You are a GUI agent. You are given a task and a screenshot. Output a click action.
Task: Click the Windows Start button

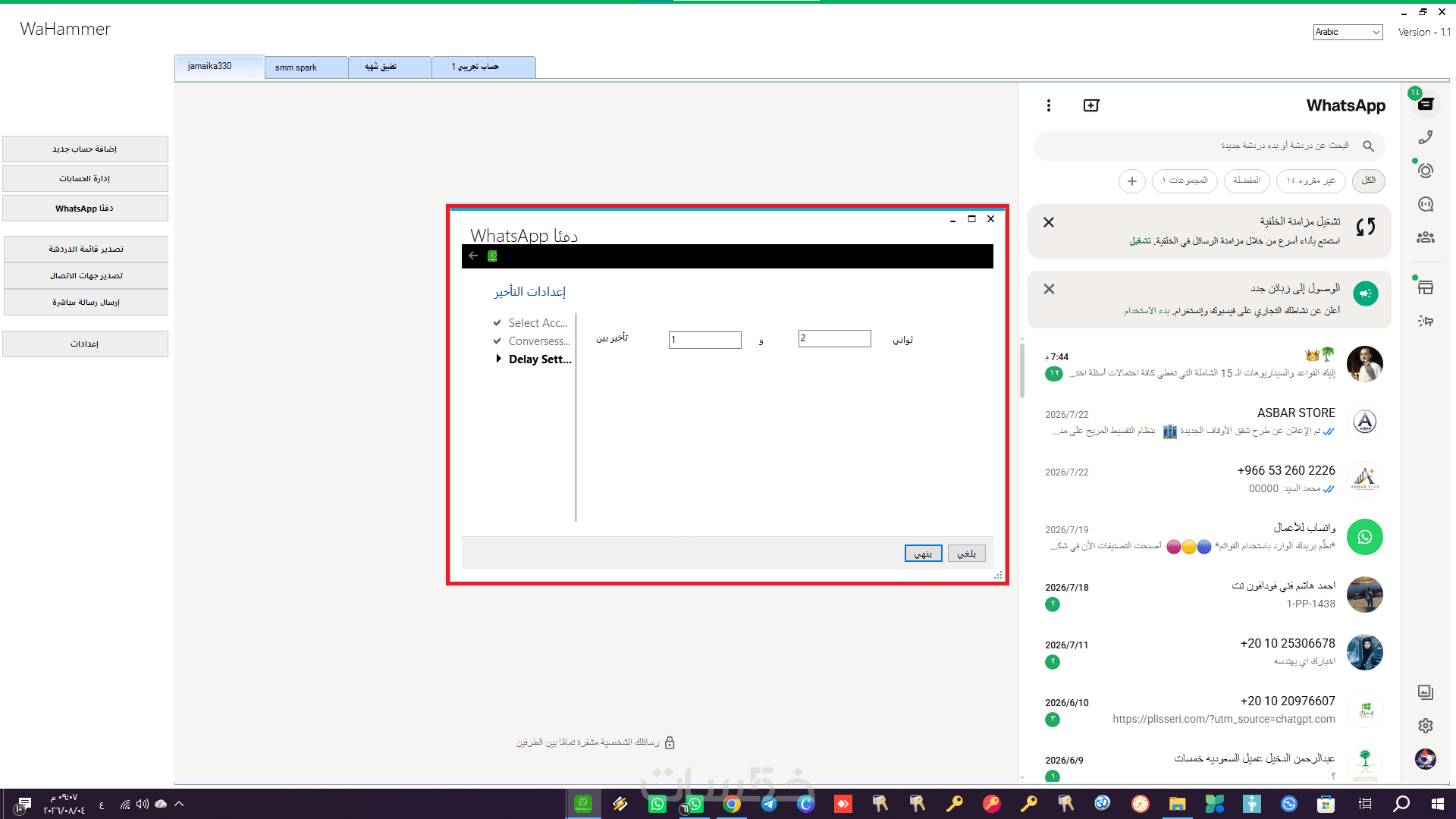[1438, 804]
